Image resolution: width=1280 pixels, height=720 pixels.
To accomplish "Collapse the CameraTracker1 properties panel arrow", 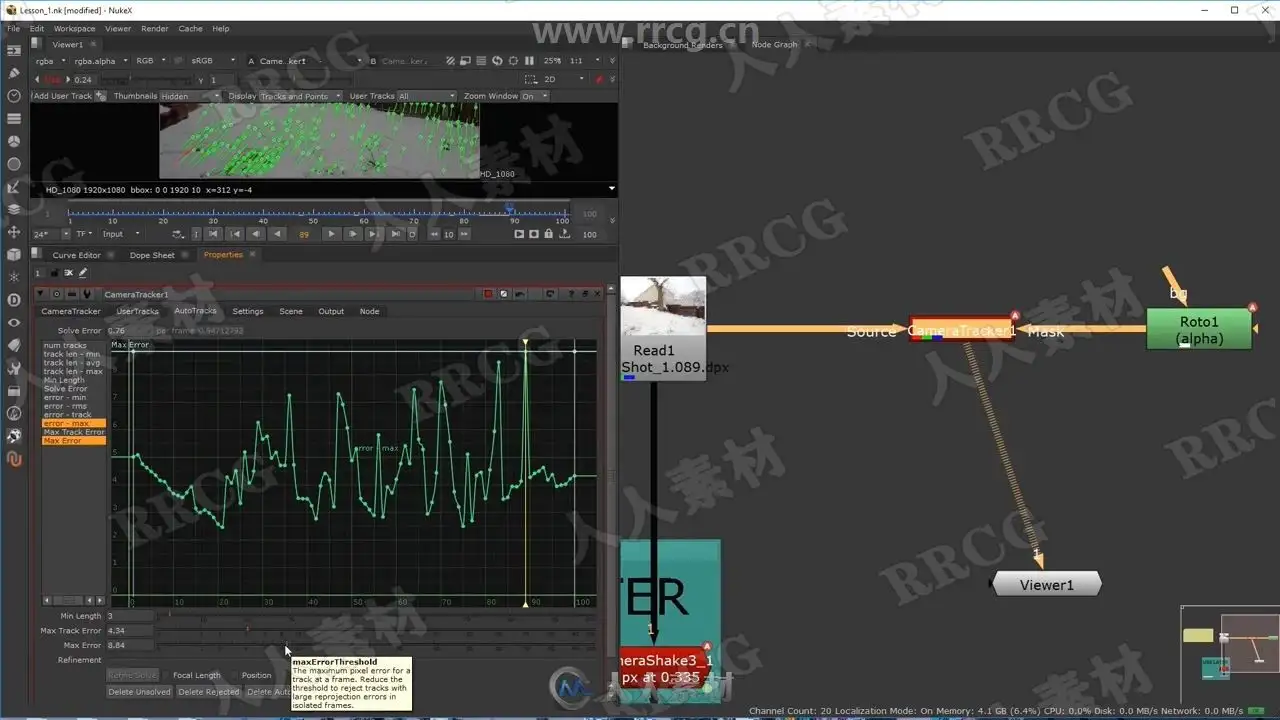I will [x=41, y=294].
